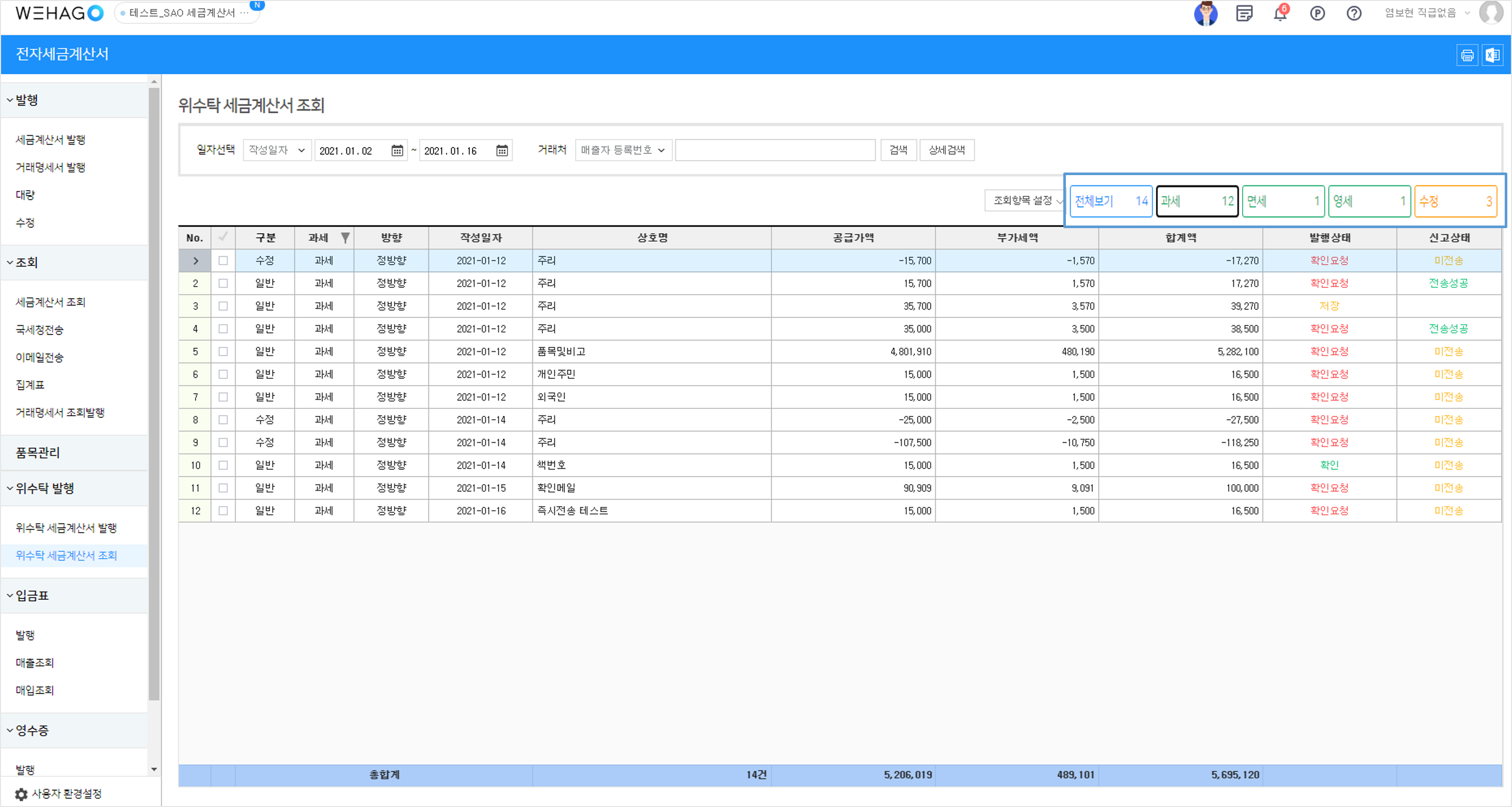Open the 매출자 등록번호 dropdown
Viewport: 1512px width, 807px height.
coord(623,150)
